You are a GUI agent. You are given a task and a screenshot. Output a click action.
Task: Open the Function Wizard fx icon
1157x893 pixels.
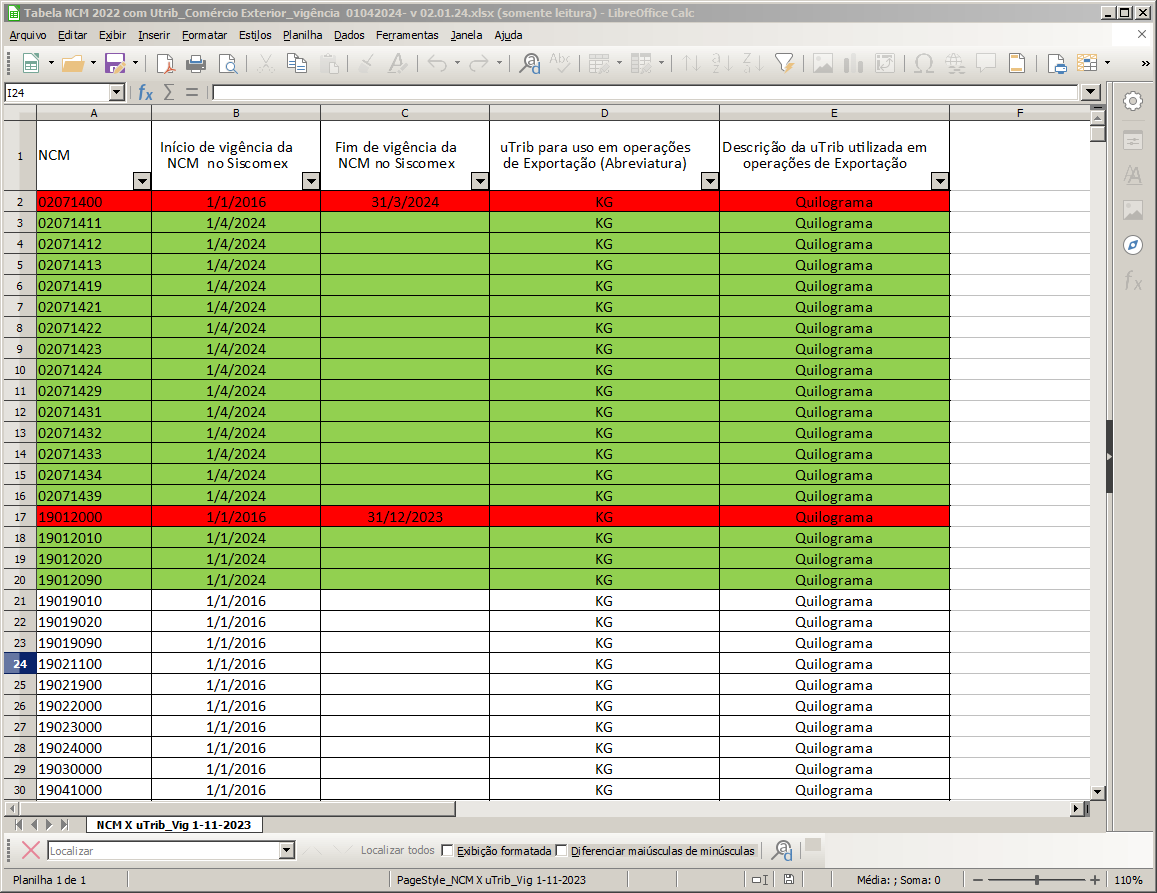[145, 92]
